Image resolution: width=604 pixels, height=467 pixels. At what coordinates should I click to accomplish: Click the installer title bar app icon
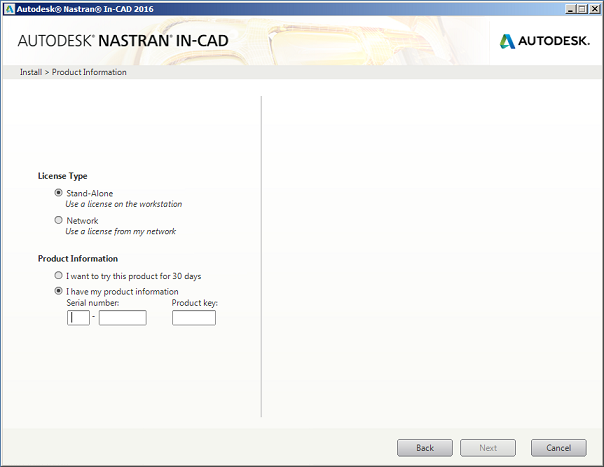point(9,9)
